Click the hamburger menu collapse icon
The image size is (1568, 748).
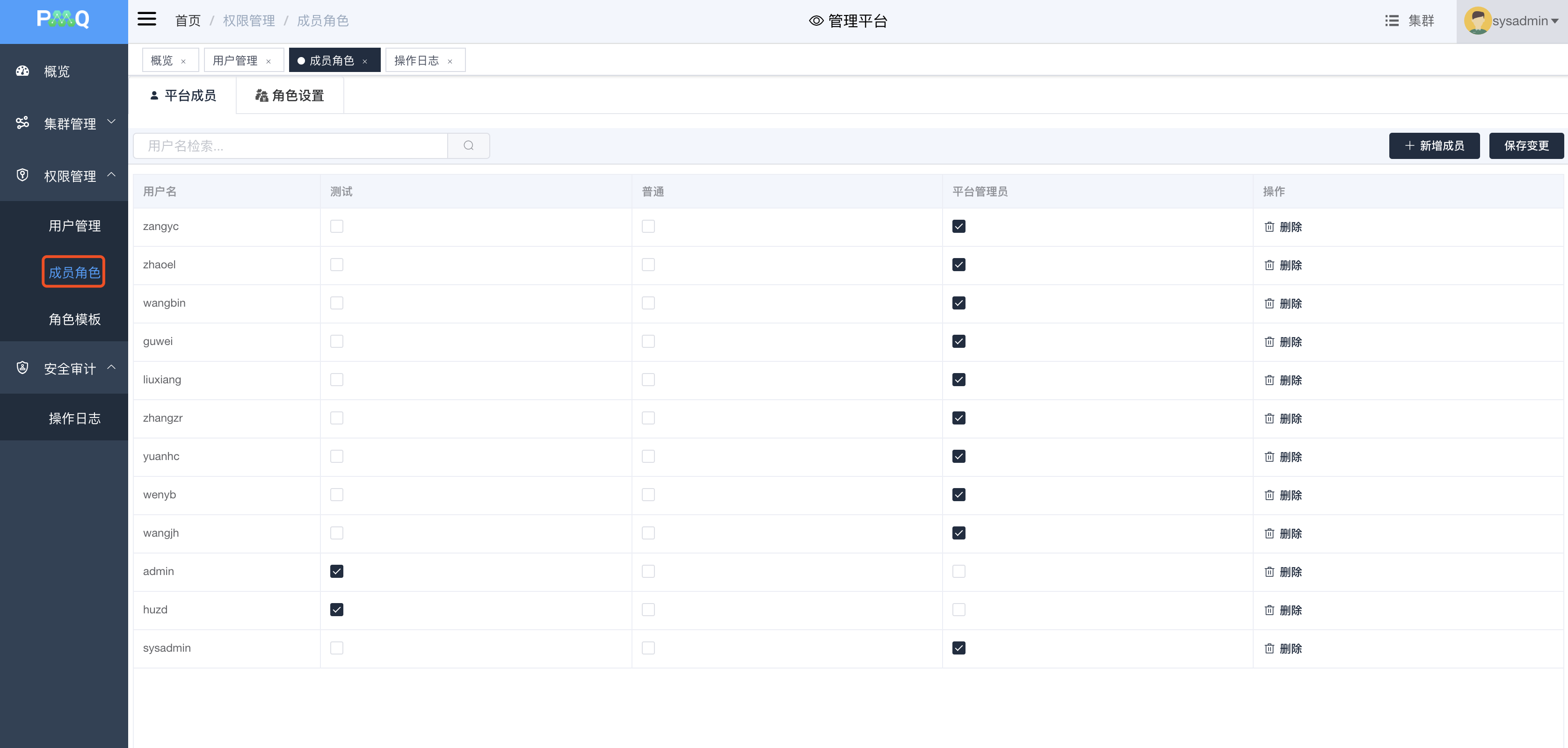click(x=147, y=20)
